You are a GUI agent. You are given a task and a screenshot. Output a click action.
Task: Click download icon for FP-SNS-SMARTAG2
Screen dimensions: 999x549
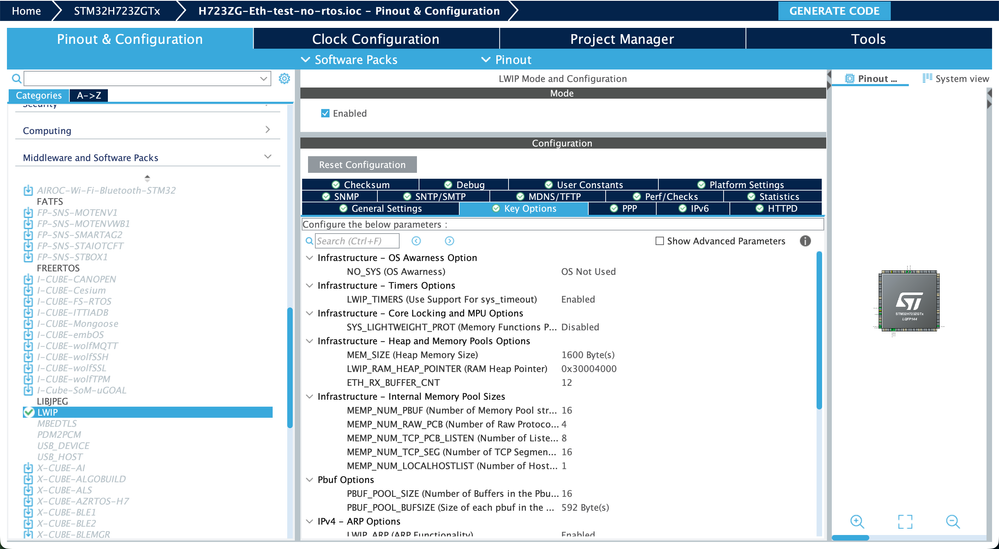tap(28, 235)
